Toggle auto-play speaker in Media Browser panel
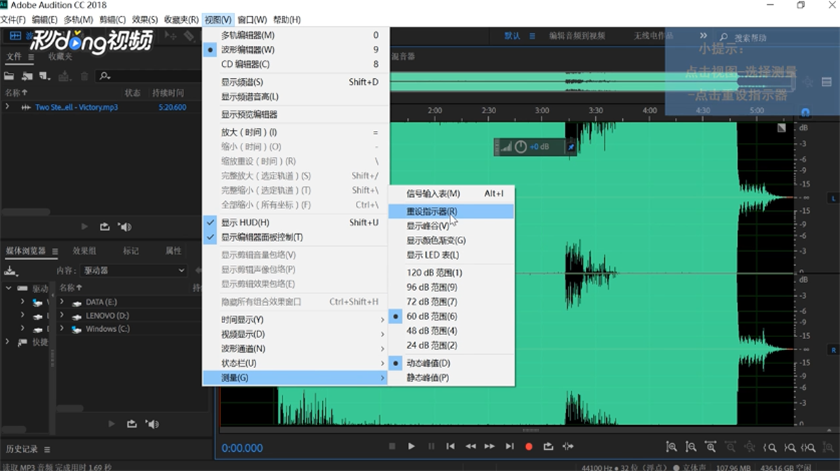Image resolution: width=840 pixels, height=471 pixels. click(x=153, y=424)
